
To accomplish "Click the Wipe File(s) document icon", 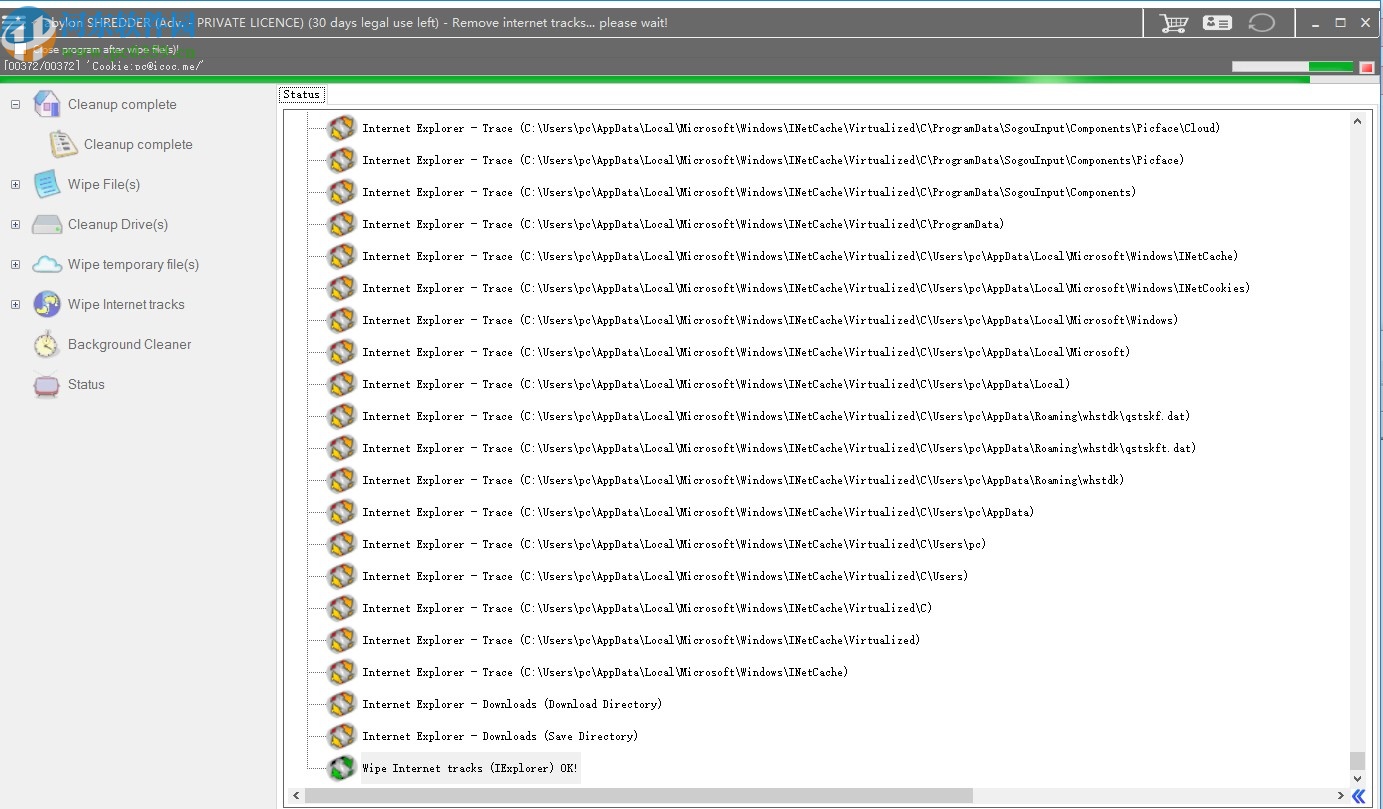I will pos(47,184).
